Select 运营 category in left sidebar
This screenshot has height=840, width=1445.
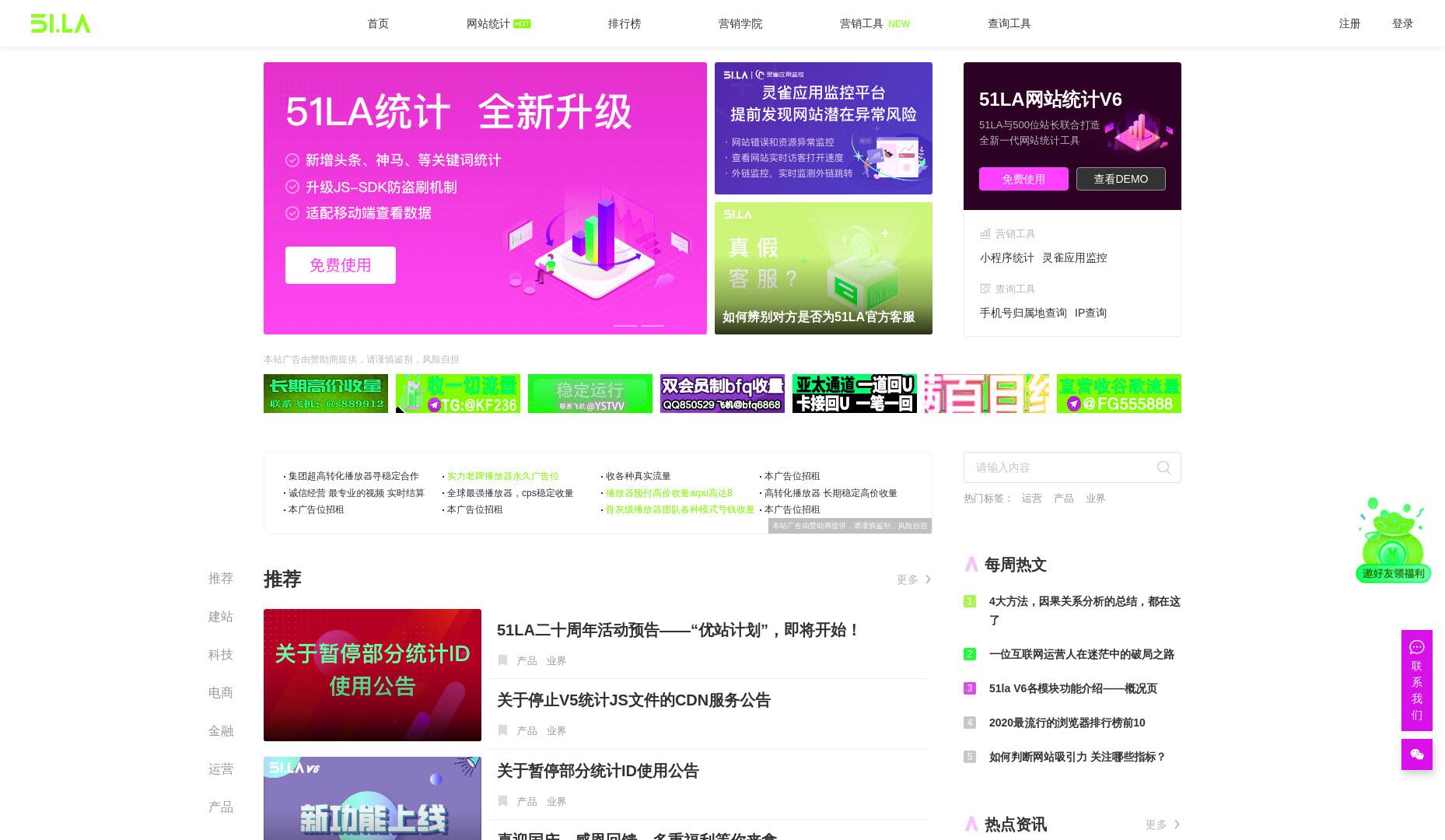point(221,769)
